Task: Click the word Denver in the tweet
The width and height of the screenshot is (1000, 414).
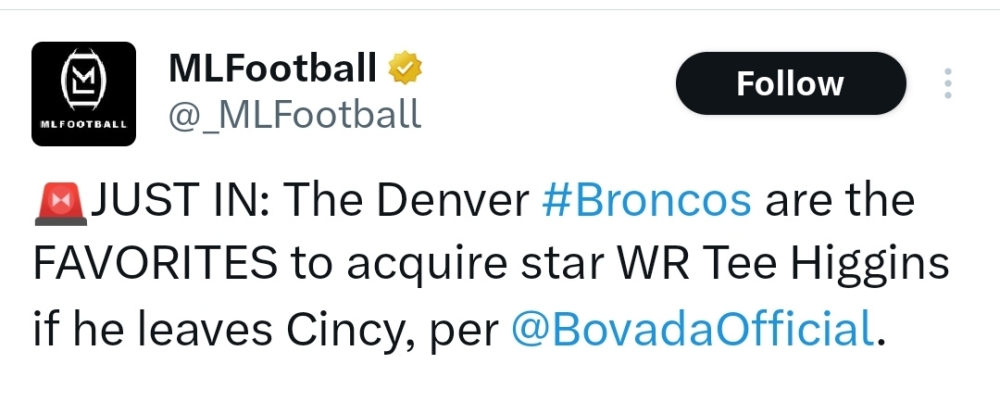Action: tap(455, 200)
